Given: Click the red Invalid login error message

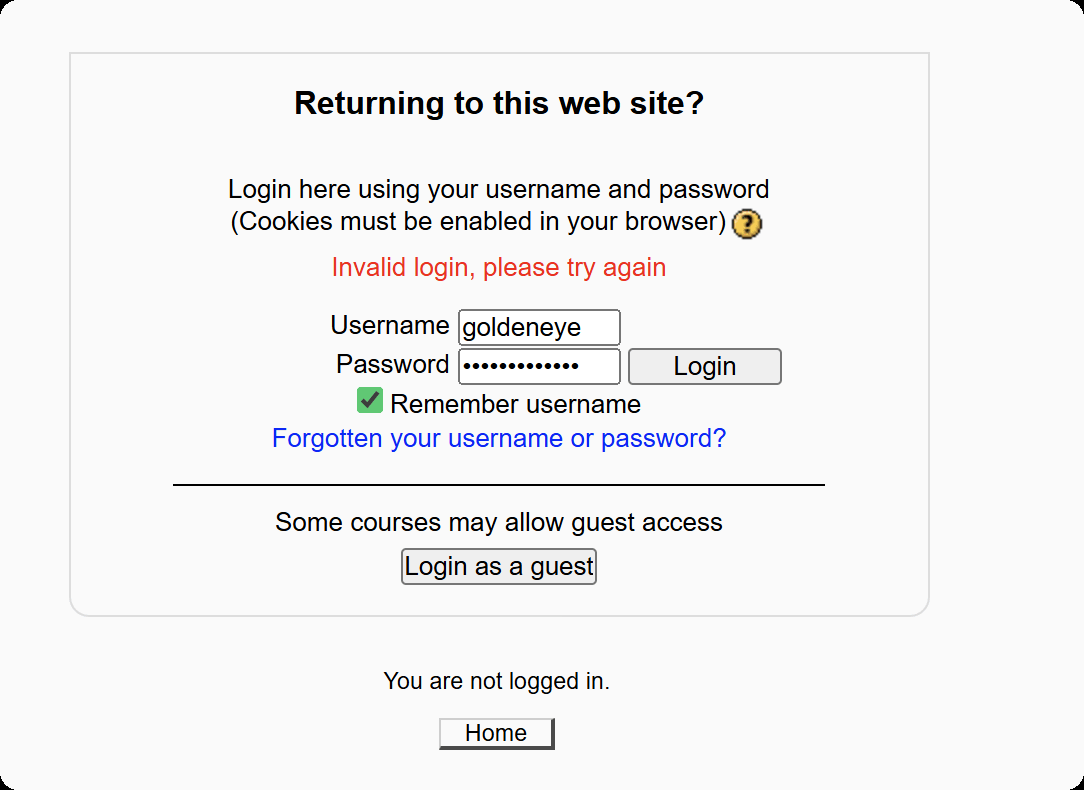Looking at the screenshot, I should pyautogui.click(x=499, y=267).
